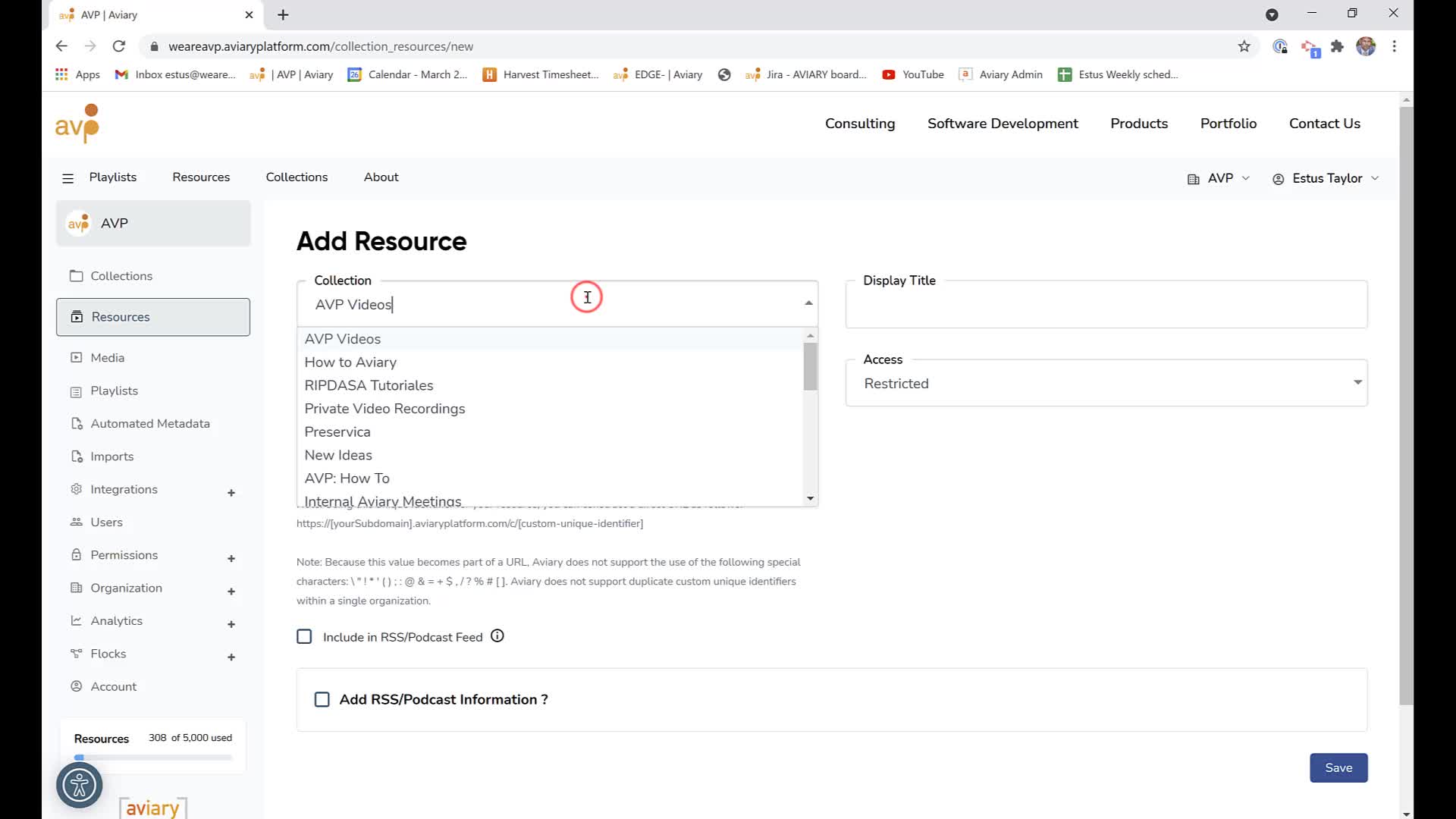
Task: Click the info icon next to RSS/Podcast Feed
Action: (497, 636)
